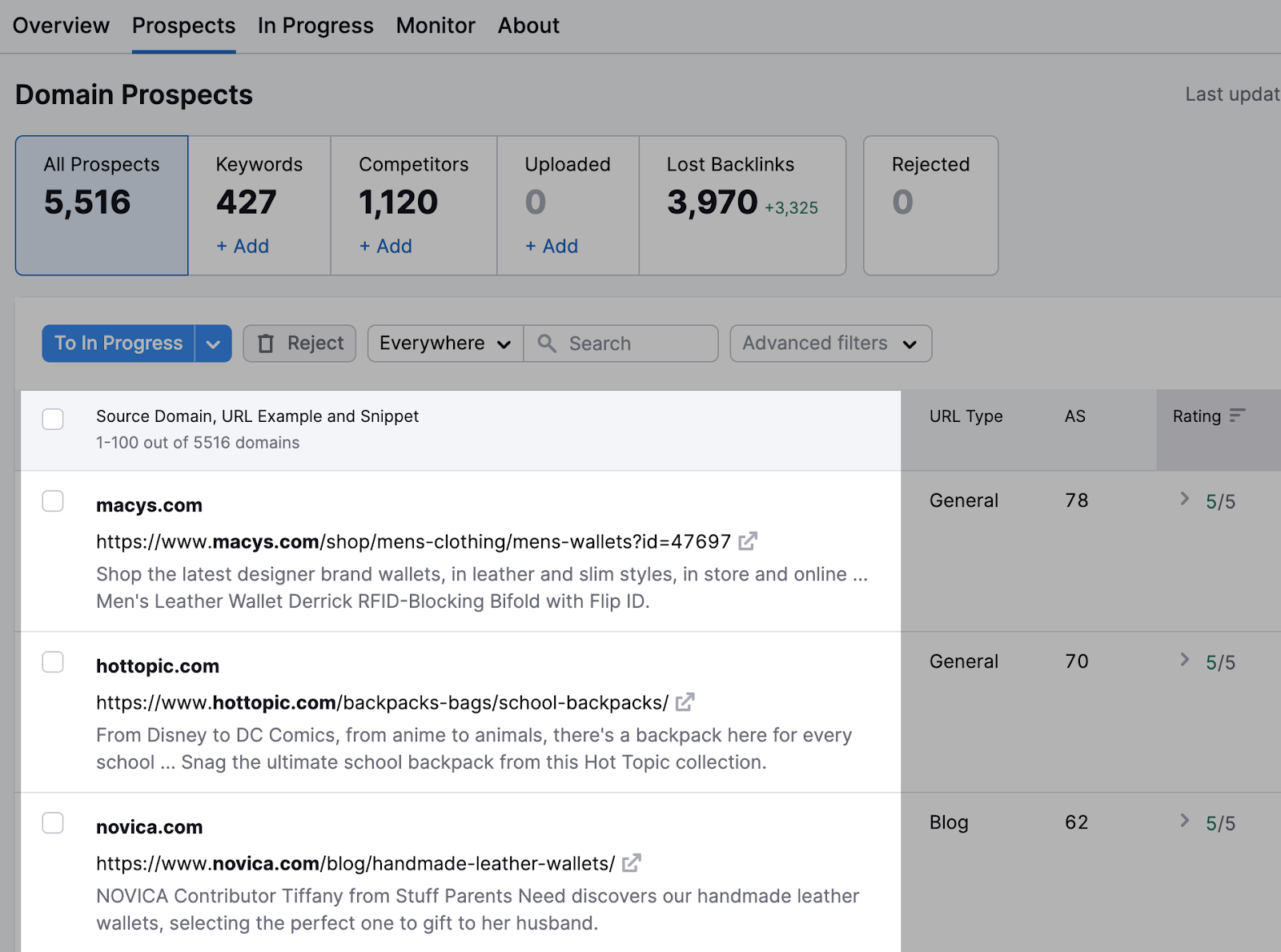The width and height of the screenshot is (1281, 952).
Task: Expand the Advanced filters menu
Action: point(829,343)
